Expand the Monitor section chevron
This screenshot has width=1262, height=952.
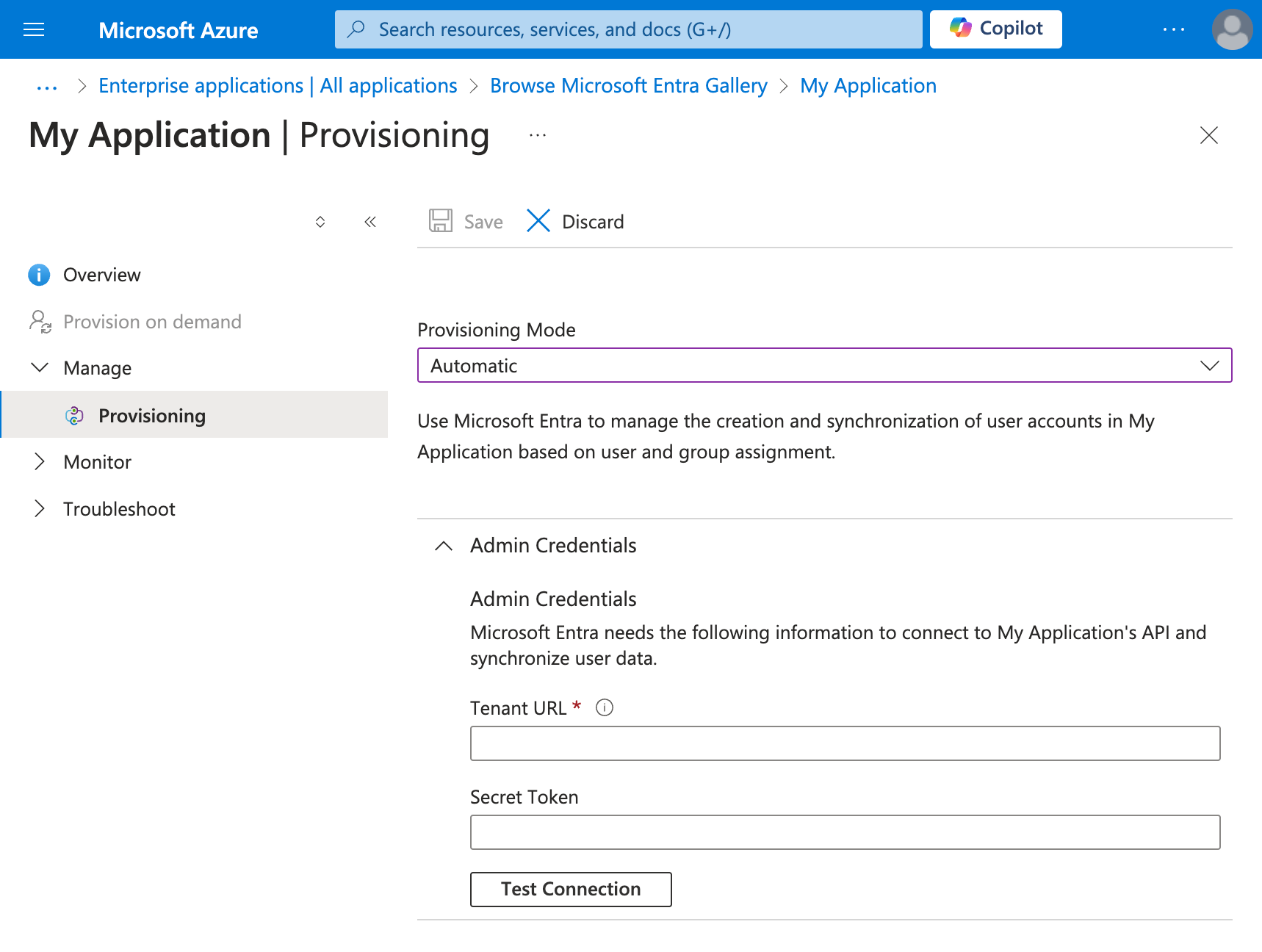(x=40, y=461)
